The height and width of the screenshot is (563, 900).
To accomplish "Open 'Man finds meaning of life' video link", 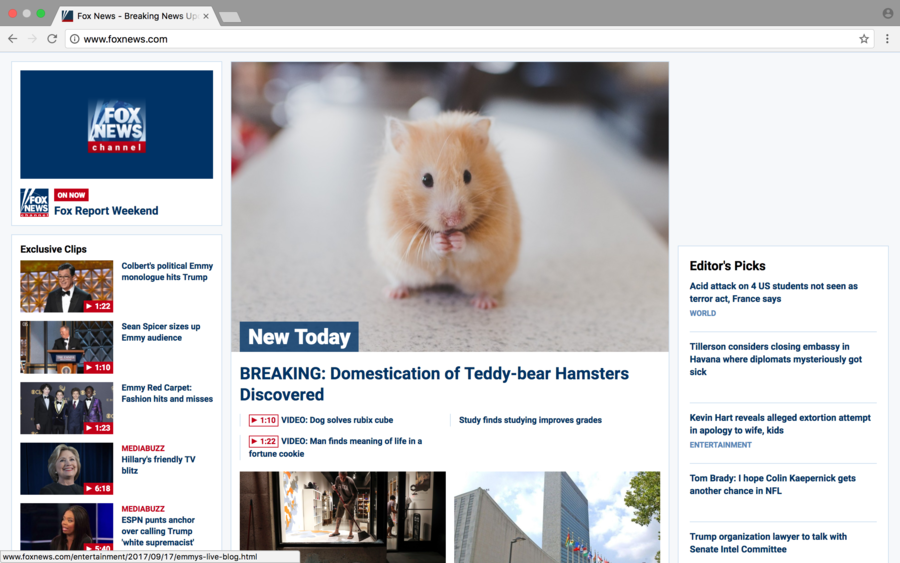I will tap(336, 448).
